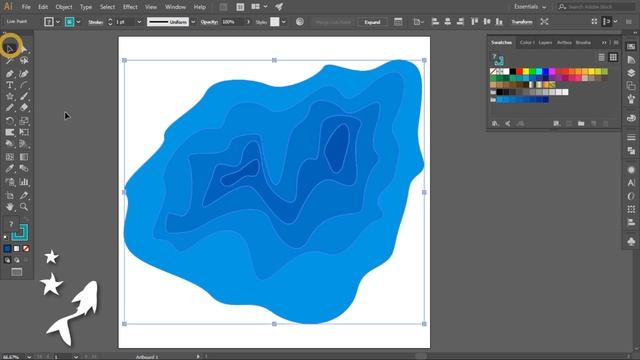Viewport: 640px width, 360px height.
Task: Open the Object menu
Action: [64, 7]
